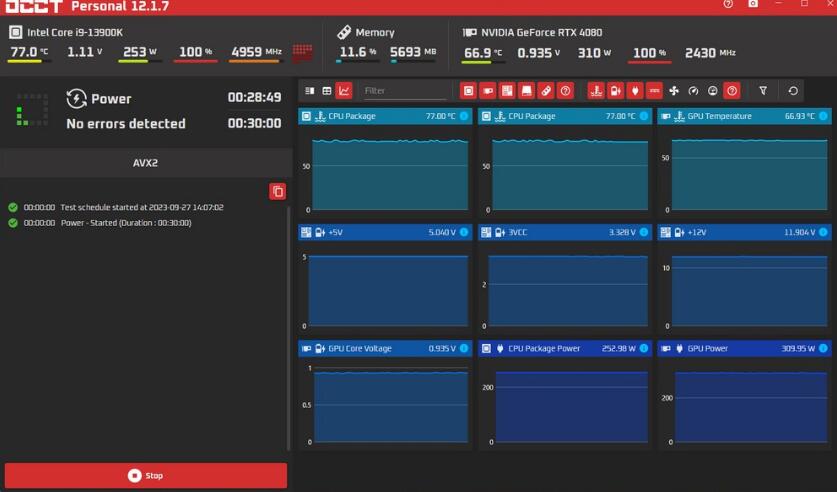Open the funnel filter options

(763, 91)
